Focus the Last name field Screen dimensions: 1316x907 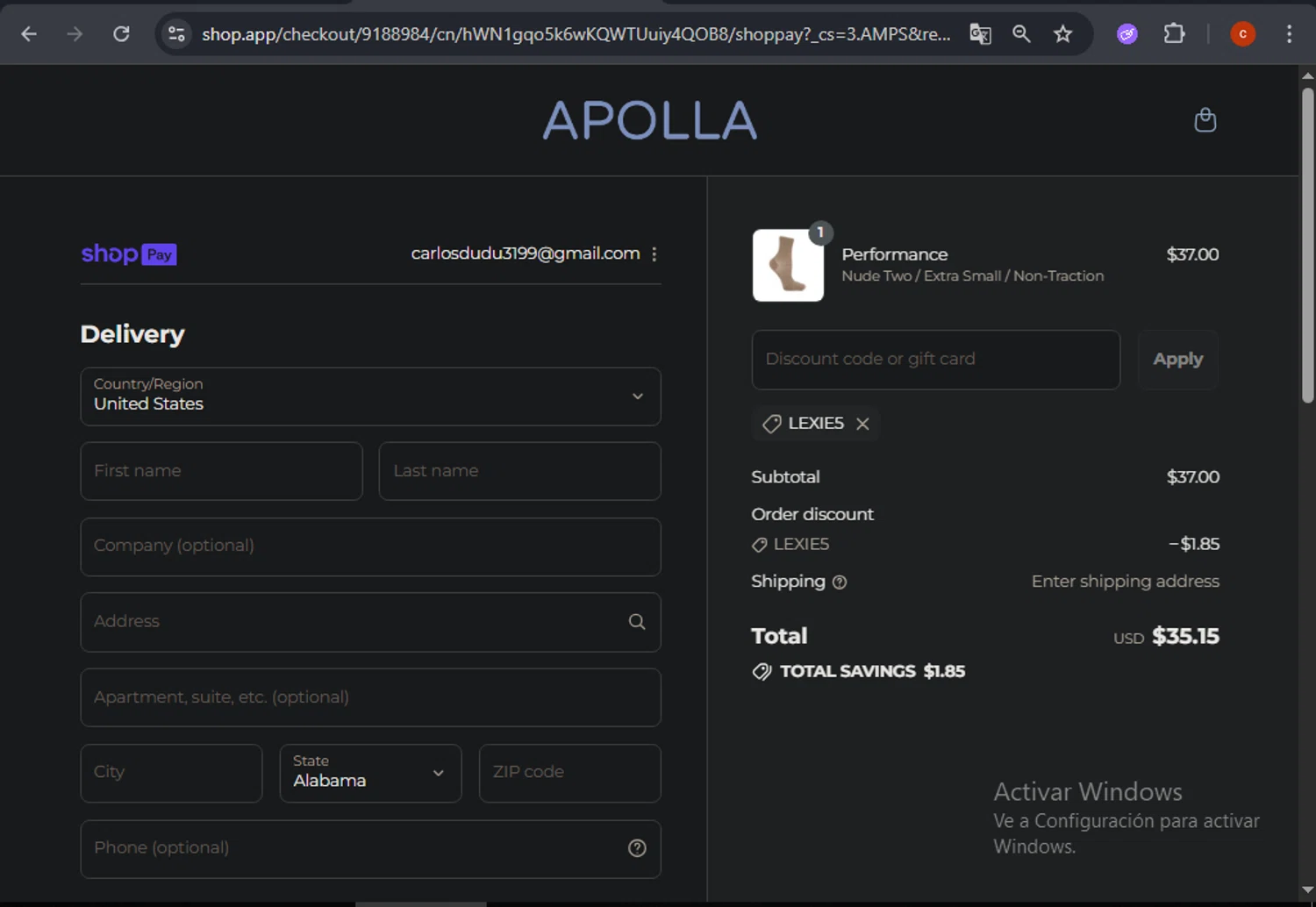coord(519,471)
